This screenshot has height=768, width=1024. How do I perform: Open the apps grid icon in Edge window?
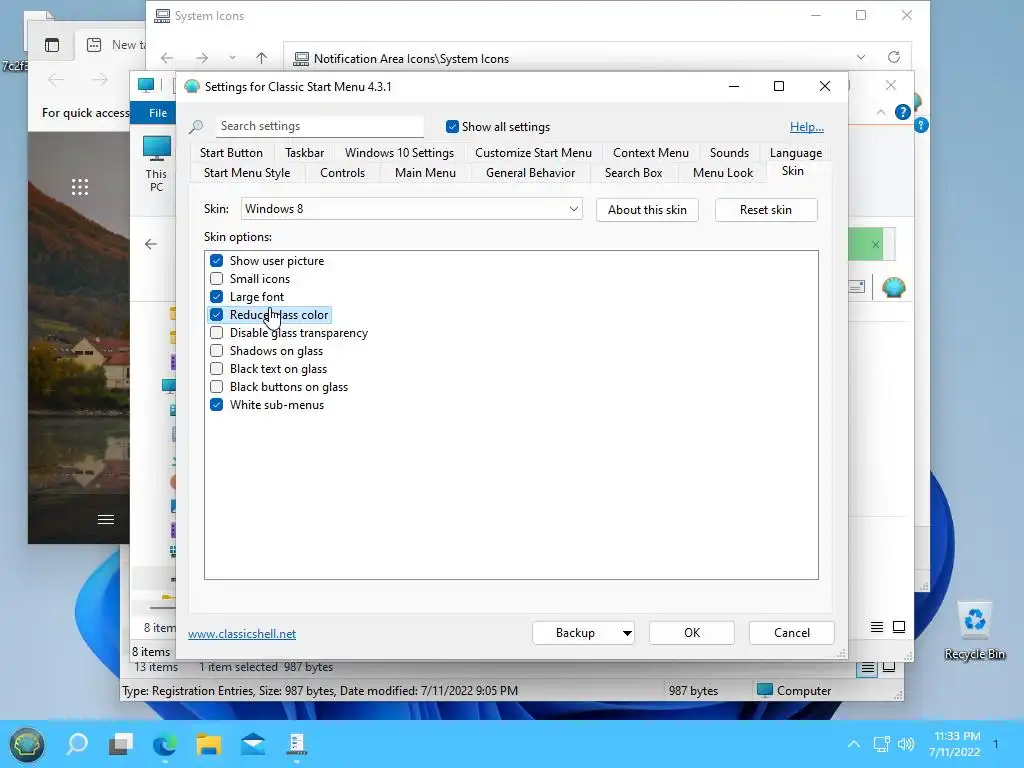point(80,187)
